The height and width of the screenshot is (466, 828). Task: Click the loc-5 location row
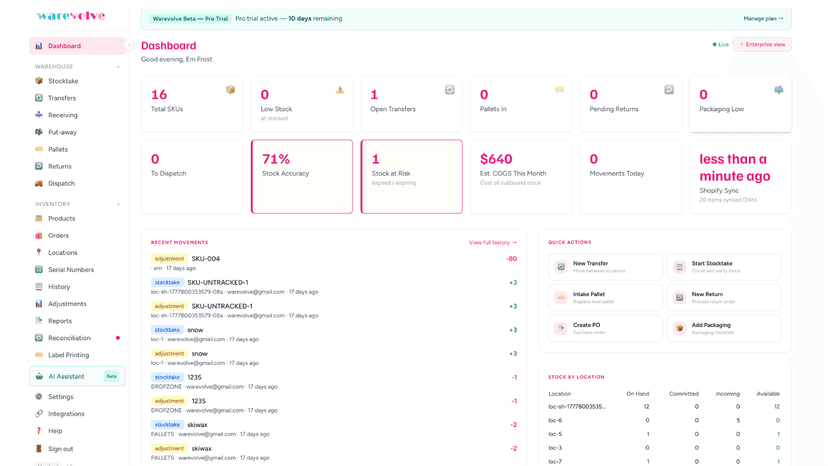click(664, 434)
